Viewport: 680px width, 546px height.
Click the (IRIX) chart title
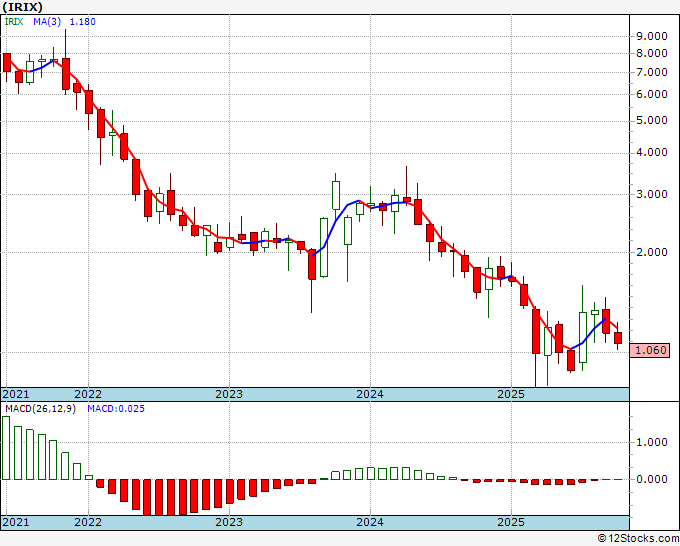pyautogui.click(x=23, y=7)
